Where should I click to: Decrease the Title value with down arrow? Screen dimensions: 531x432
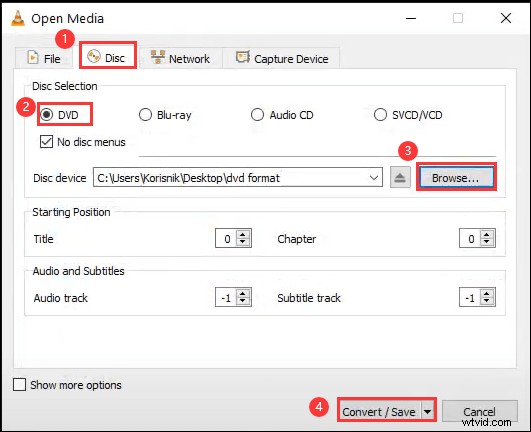(243, 242)
